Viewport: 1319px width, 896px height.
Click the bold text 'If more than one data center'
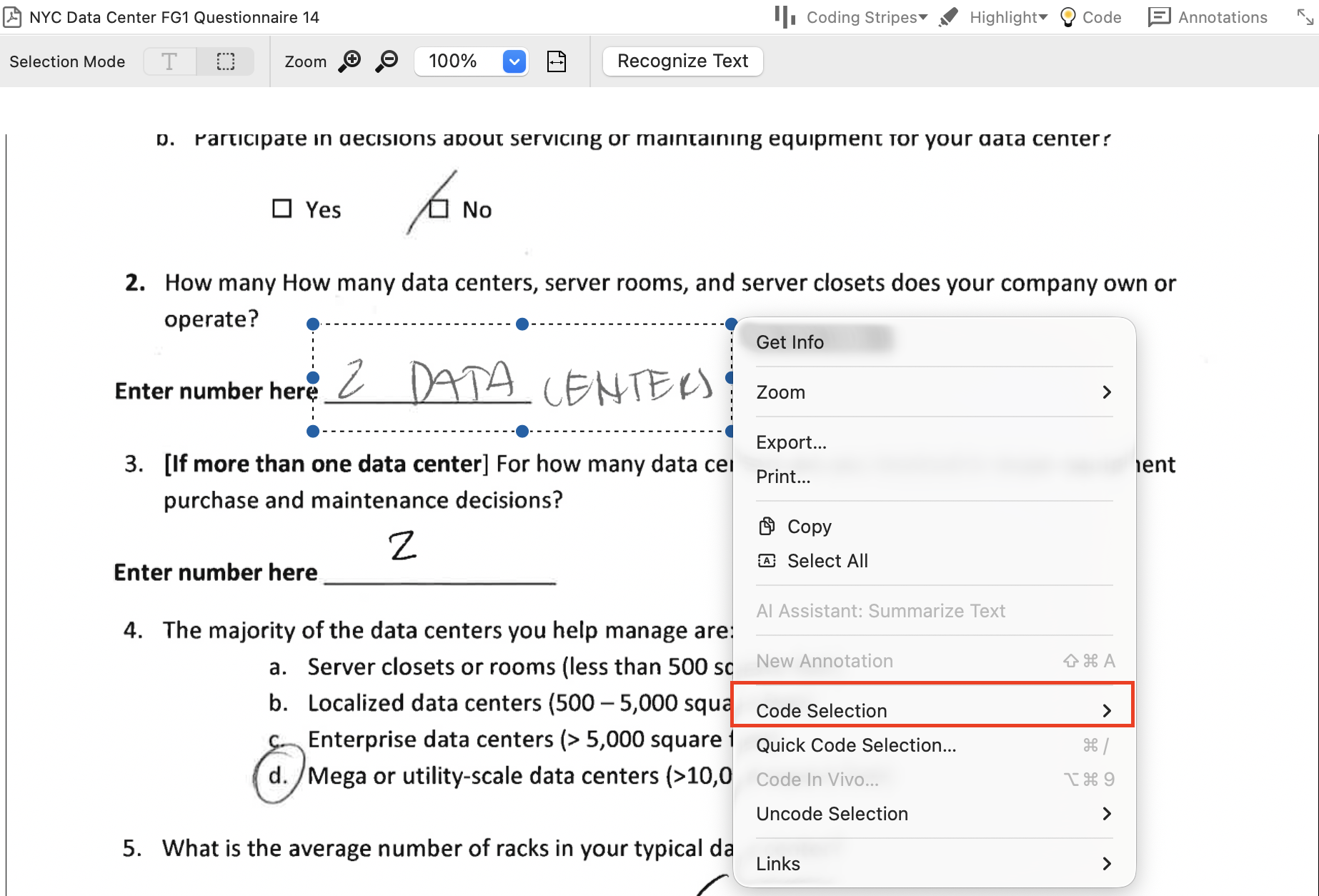(x=327, y=464)
